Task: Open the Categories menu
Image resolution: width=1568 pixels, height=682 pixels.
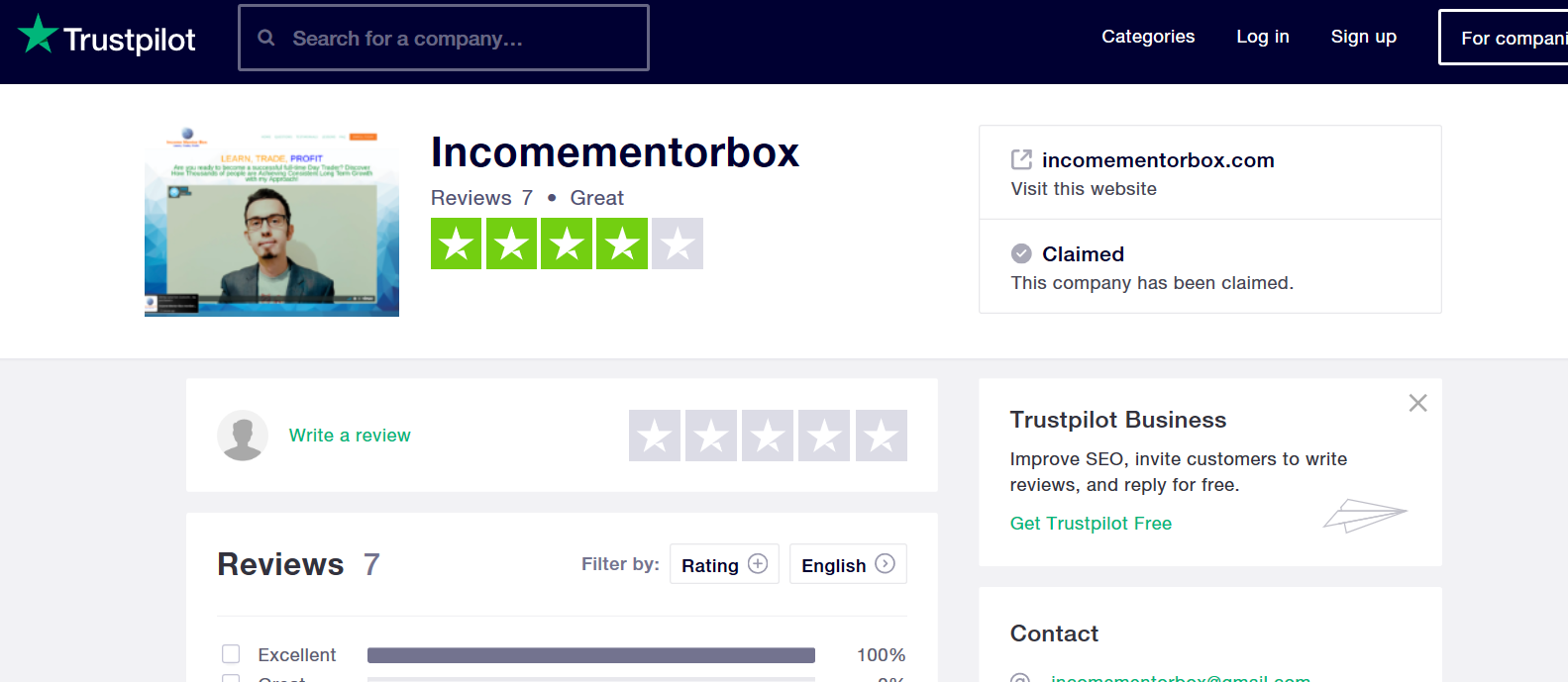Action: [1148, 37]
